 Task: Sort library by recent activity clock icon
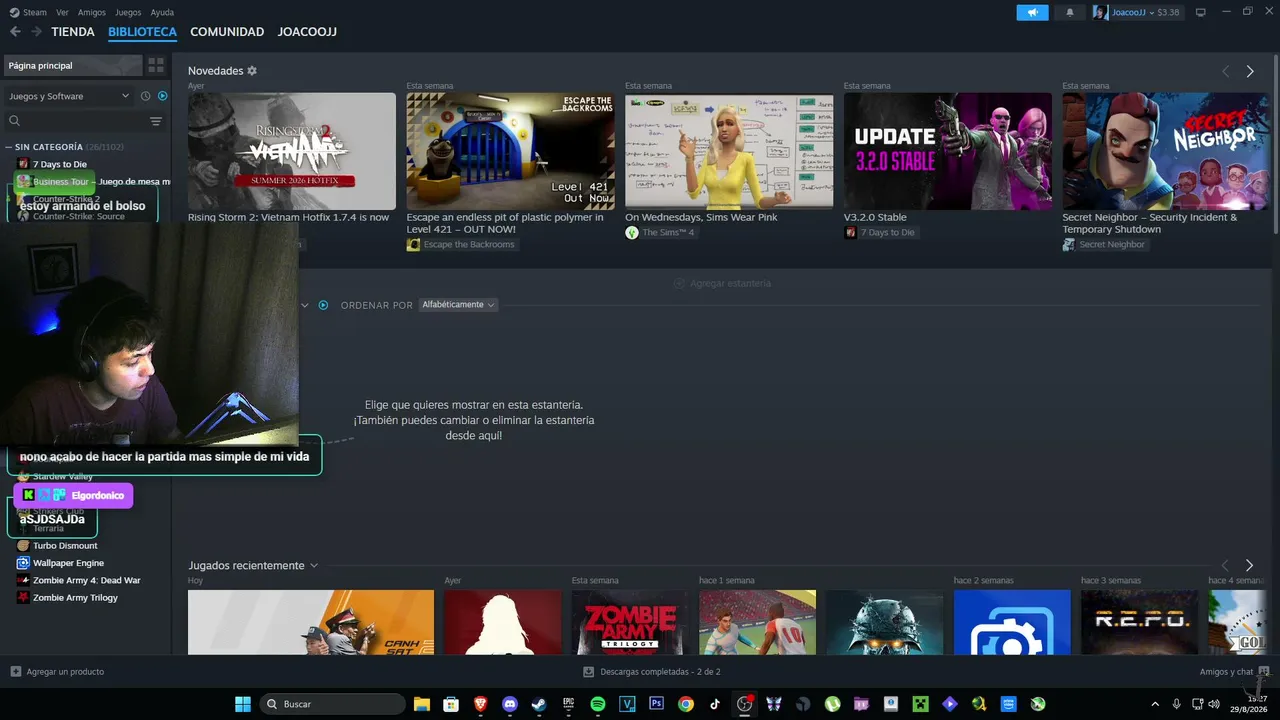click(145, 96)
